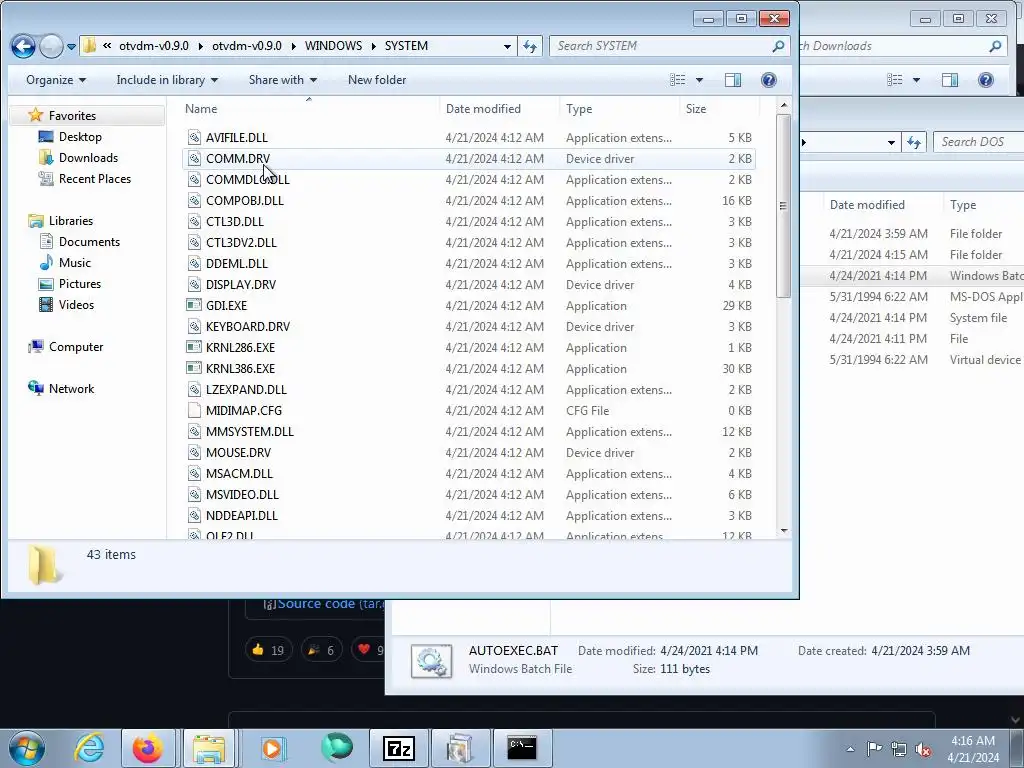Open the Documents library

89,242
